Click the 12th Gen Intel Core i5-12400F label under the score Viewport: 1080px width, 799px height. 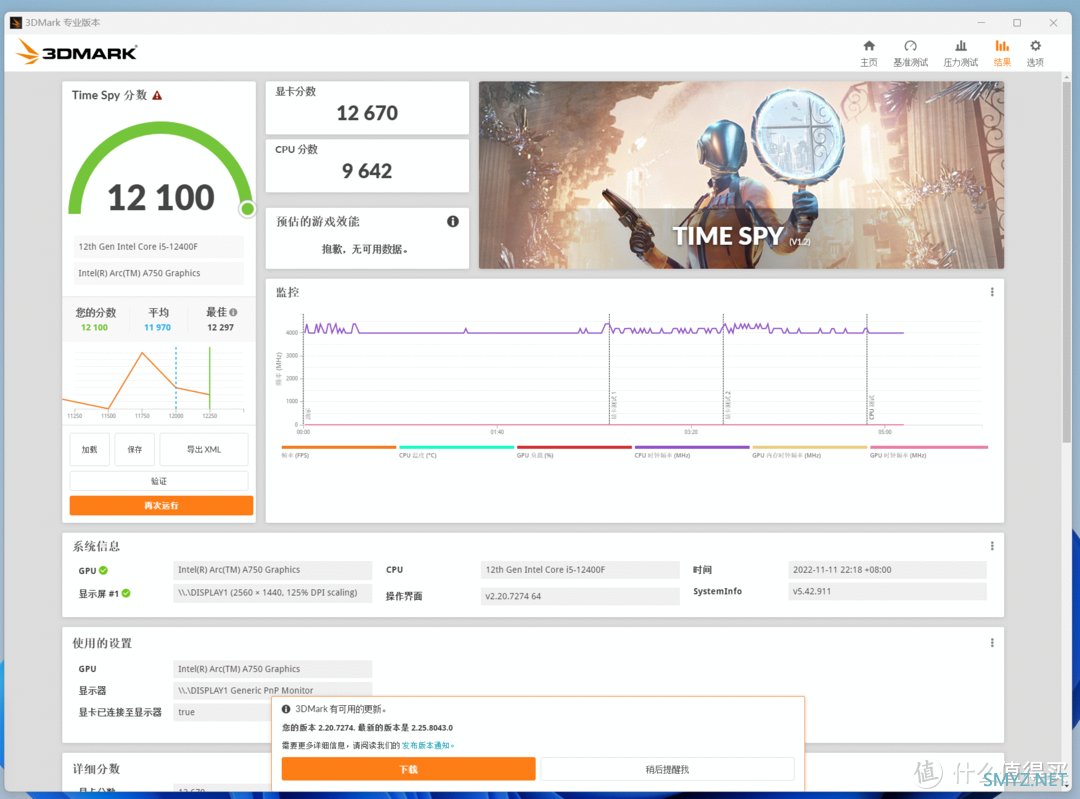(158, 247)
